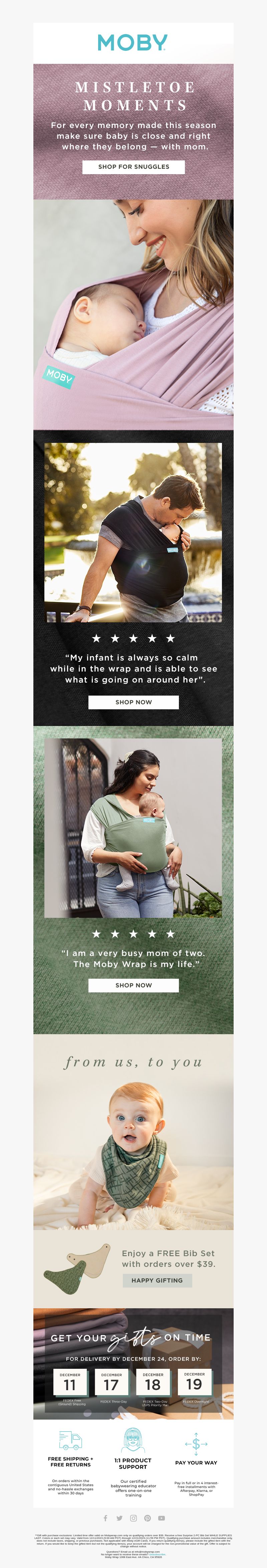267x1568 pixels.
Task: Open the Facebook icon in footer
Action: pyautogui.click(x=105, y=1518)
